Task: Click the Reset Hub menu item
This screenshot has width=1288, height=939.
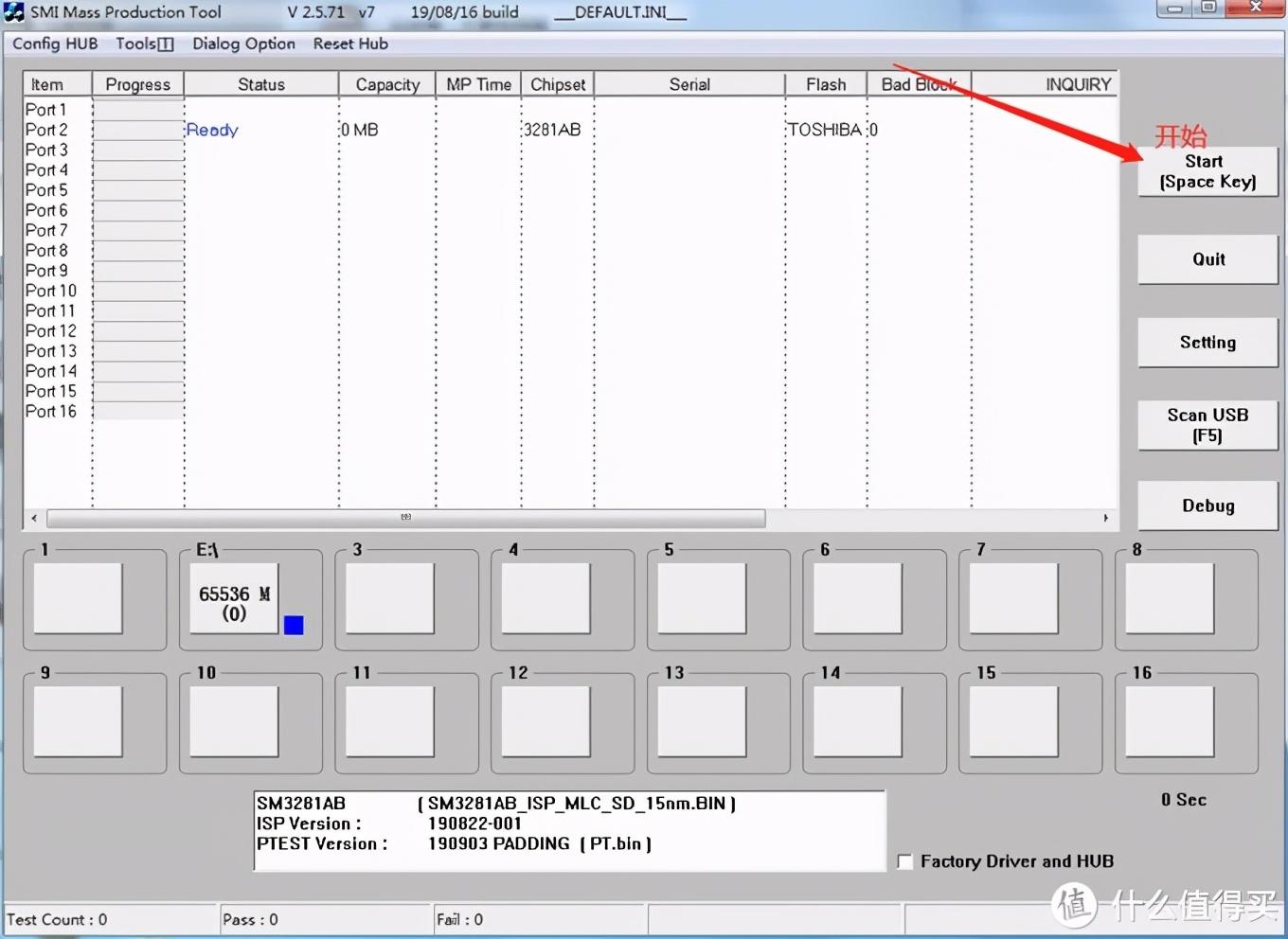Action: (350, 44)
